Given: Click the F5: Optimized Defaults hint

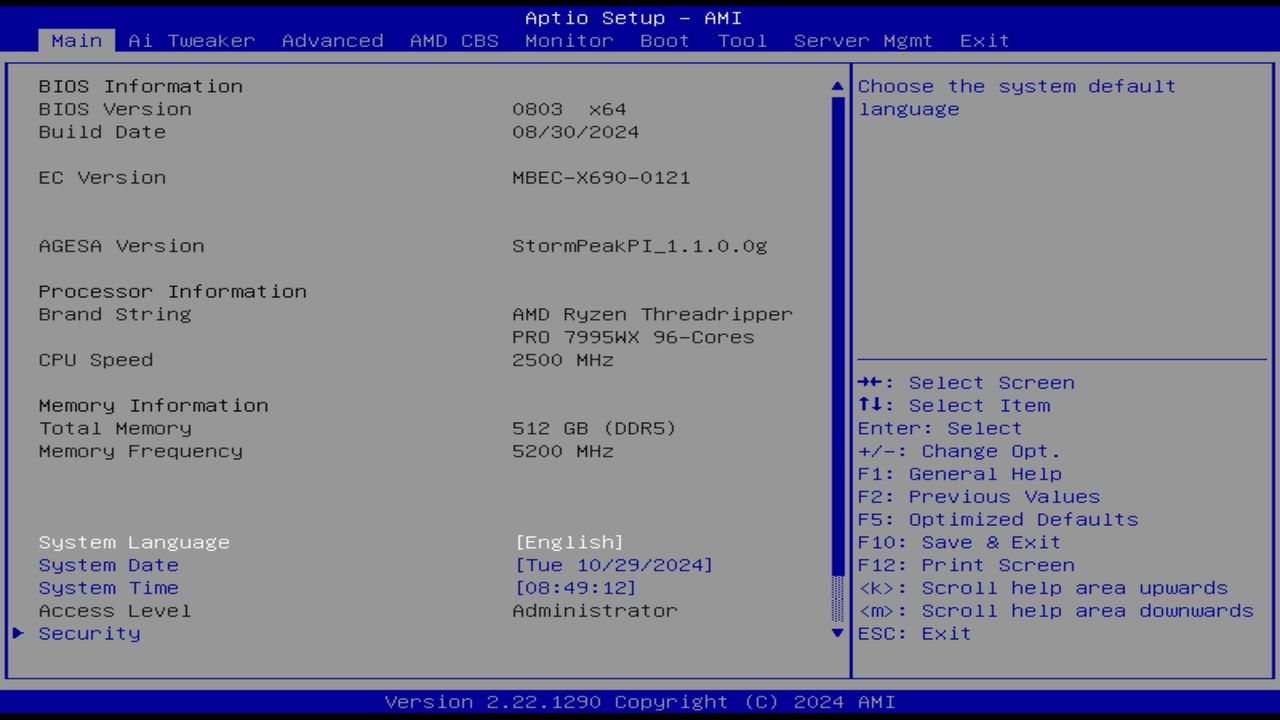Looking at the screenshot, I should [x=998, y=520].
